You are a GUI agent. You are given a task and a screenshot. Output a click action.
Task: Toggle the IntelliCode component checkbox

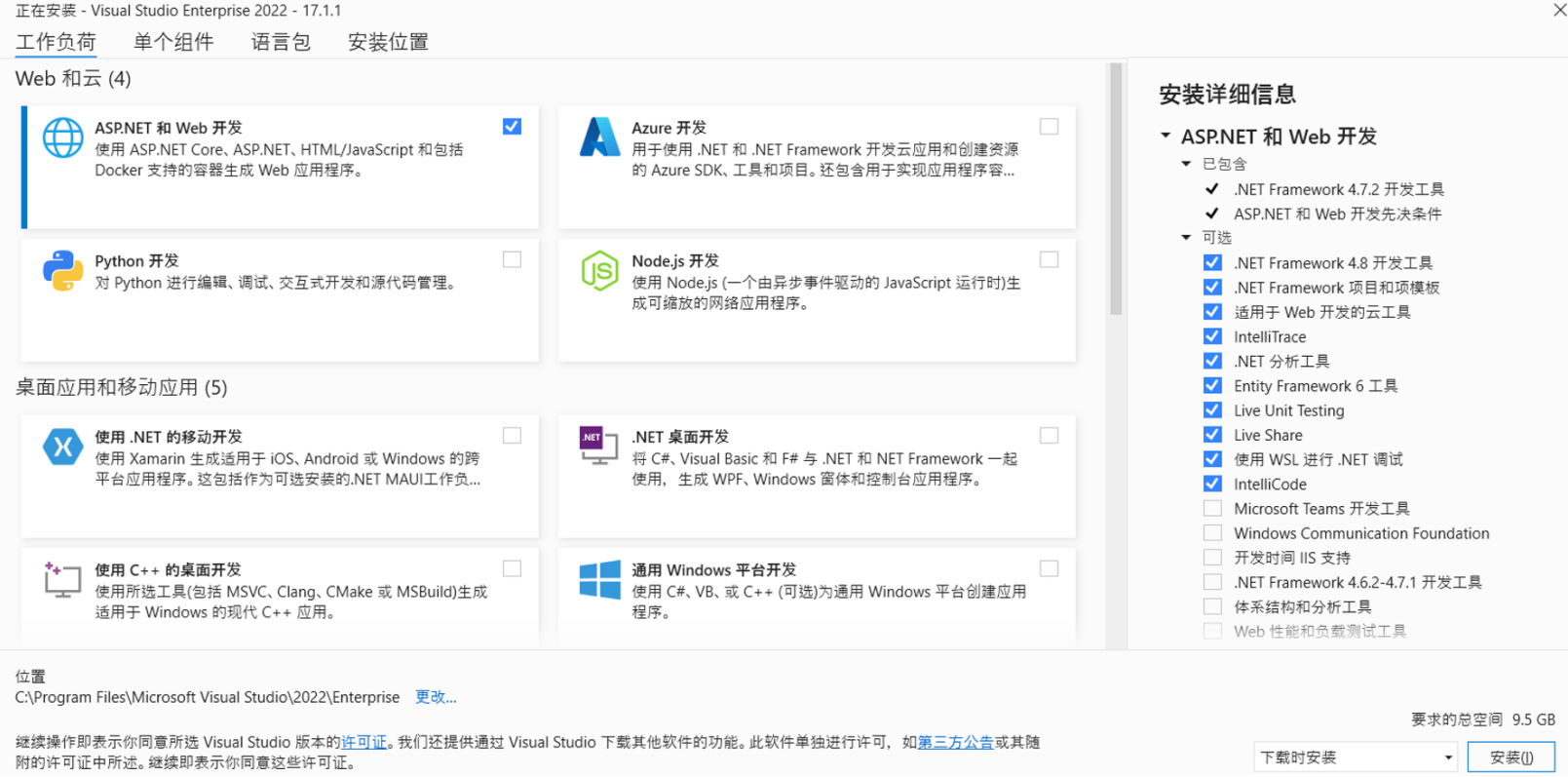coord(1212,484)
